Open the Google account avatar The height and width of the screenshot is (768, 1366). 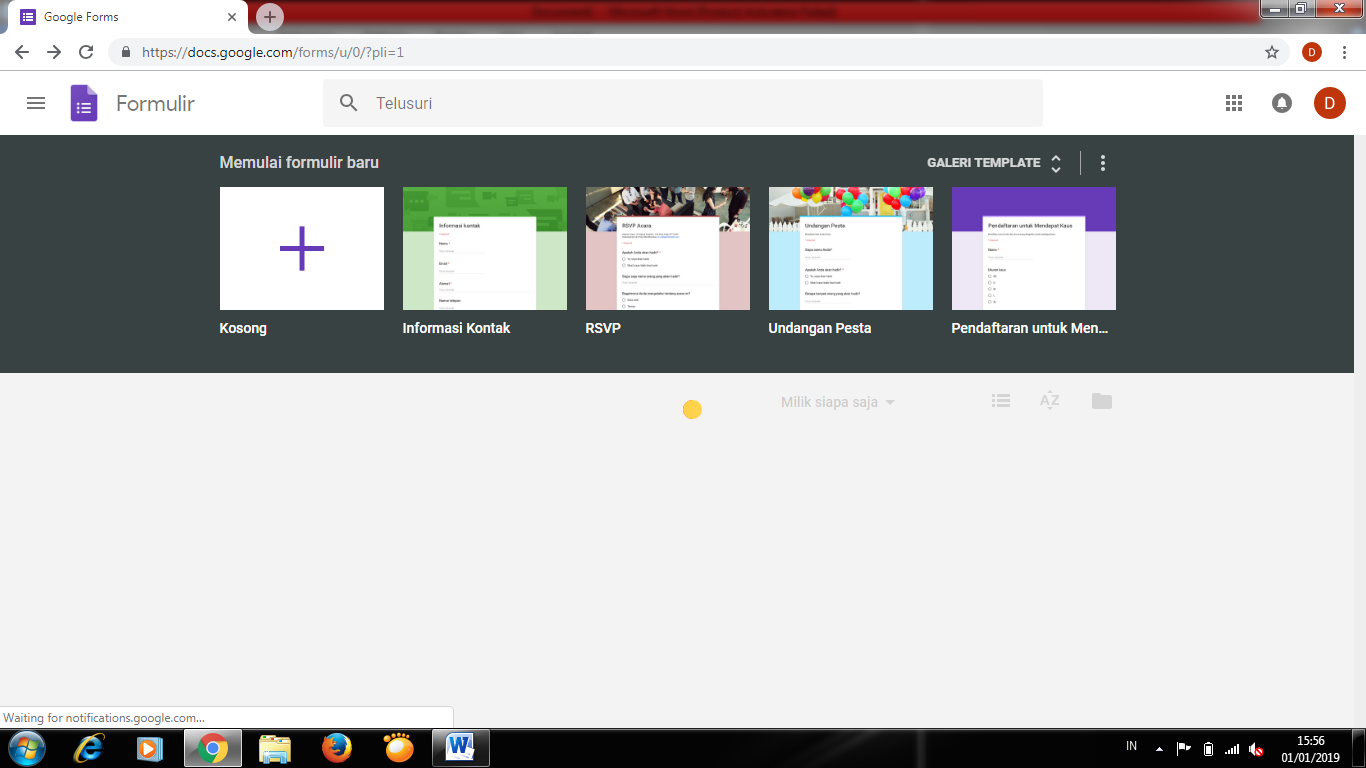point(1329,103)
